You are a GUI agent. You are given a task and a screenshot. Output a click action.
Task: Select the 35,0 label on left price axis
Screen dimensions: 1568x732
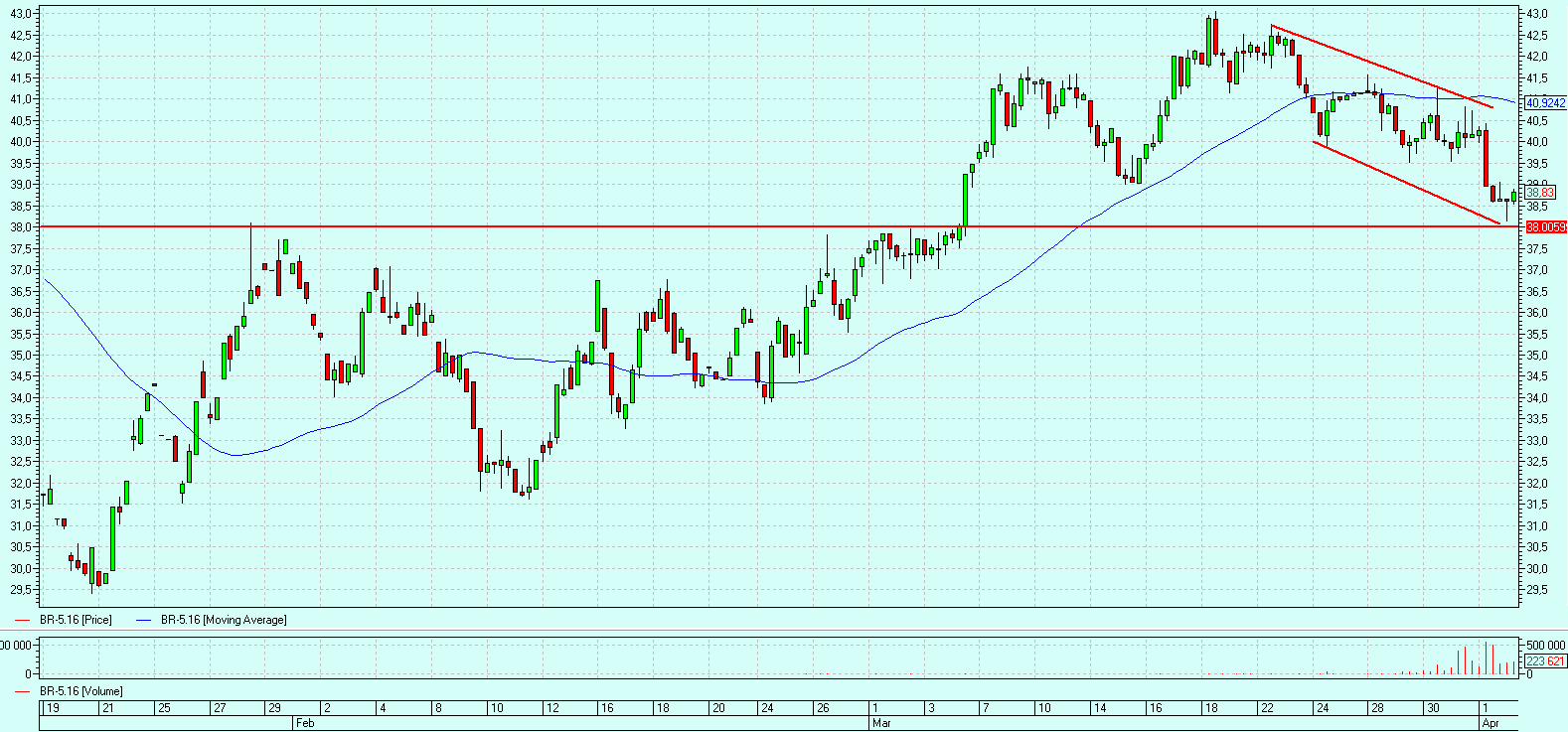pyautogui.click(x=21, y=356)
